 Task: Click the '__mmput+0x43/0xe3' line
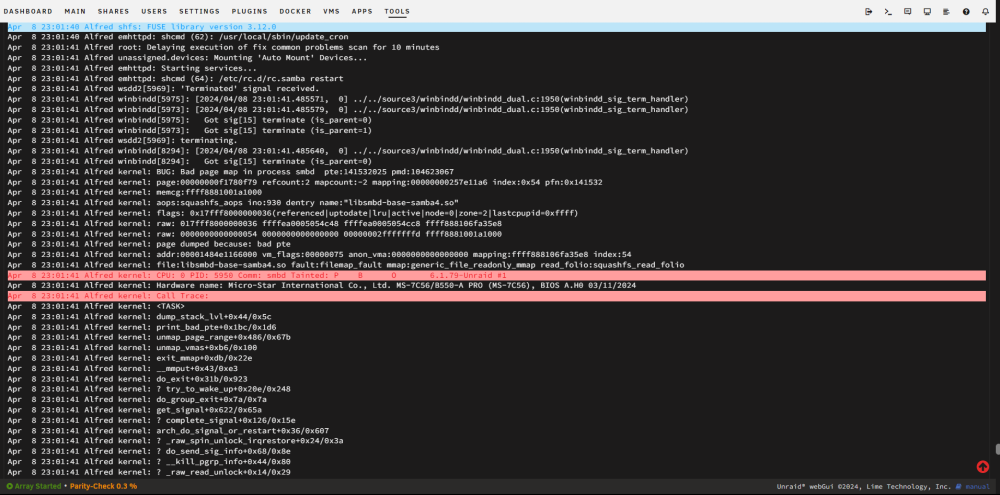[x=122, y=368]
